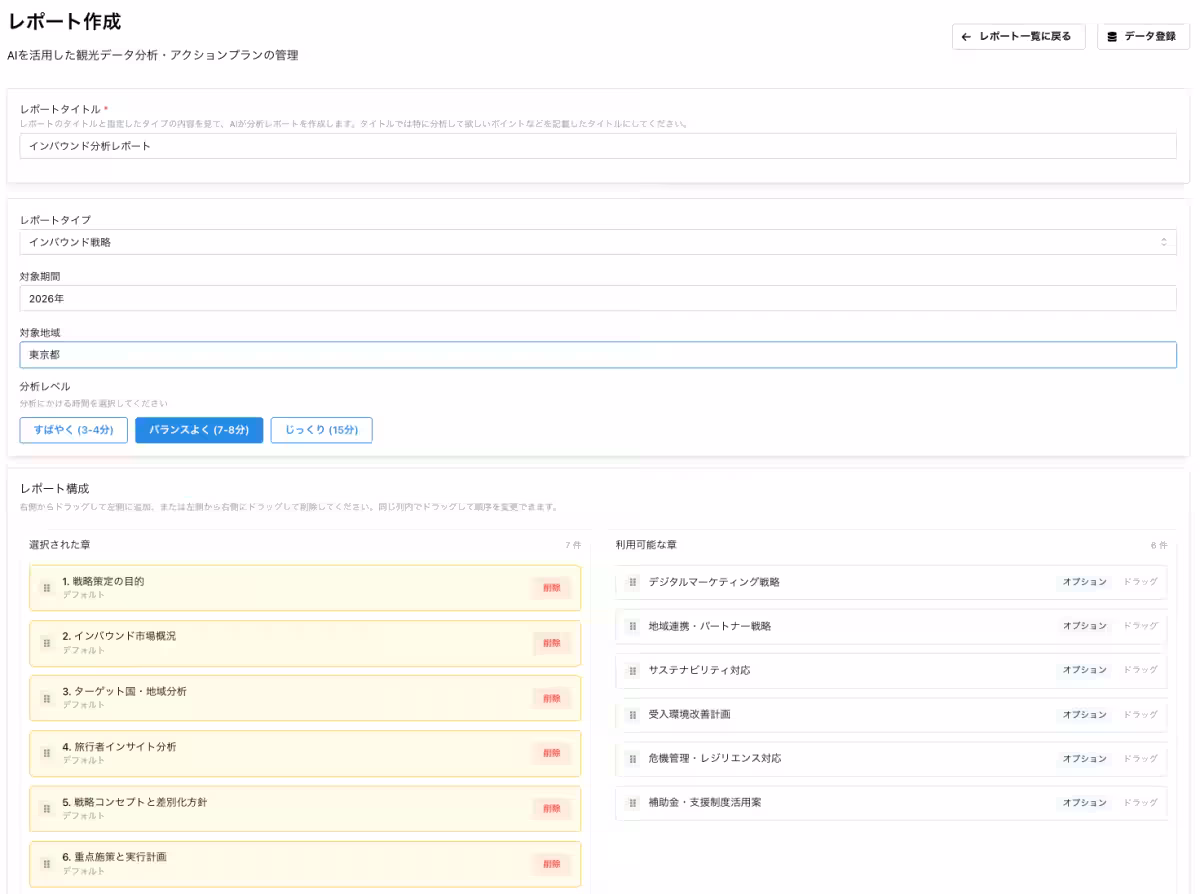
Task: Click the 対象地域 field showing 東京都
Action: coord(597,355)
